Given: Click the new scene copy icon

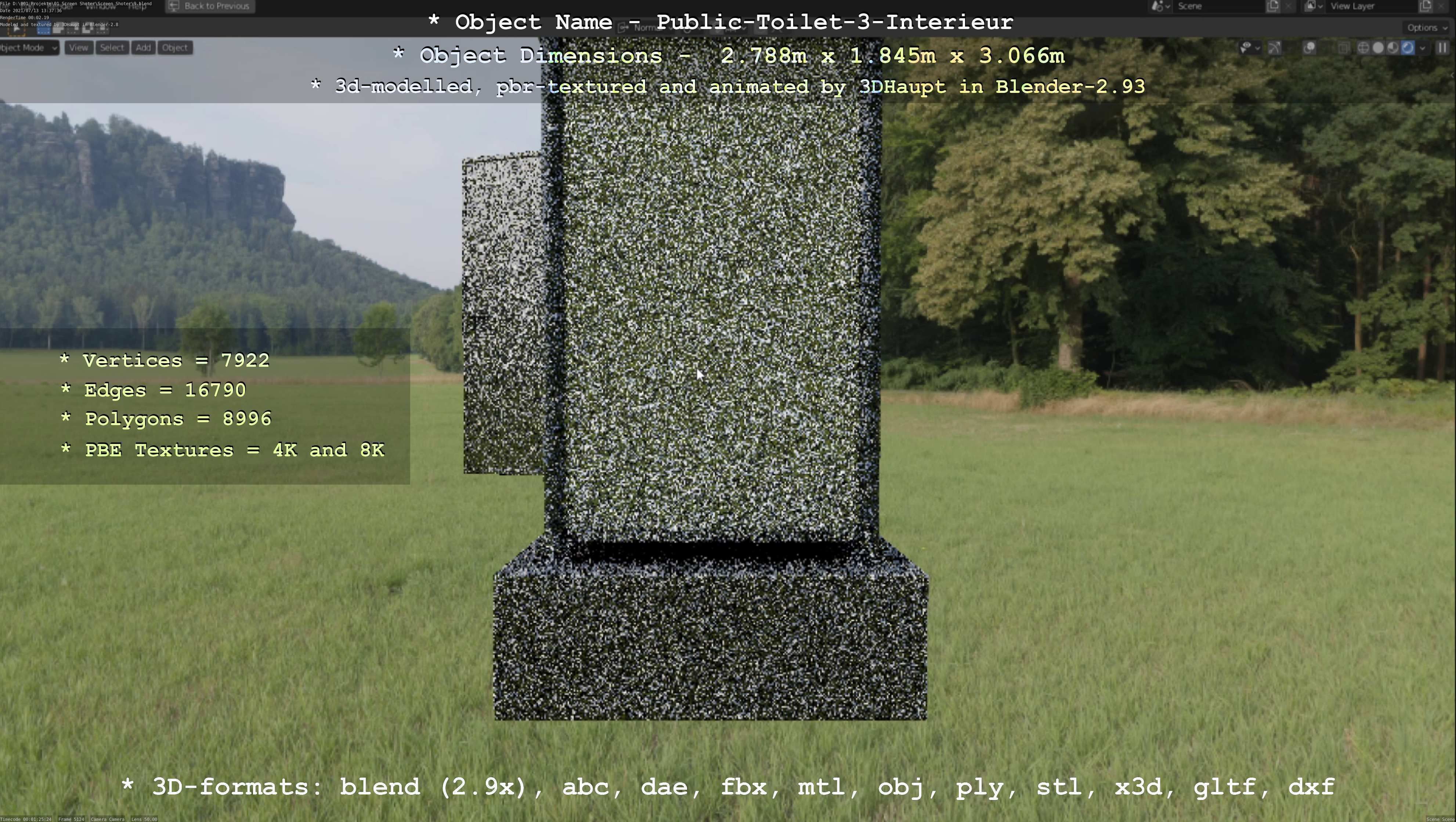Looking at the screenshot, I should 1272,6.
